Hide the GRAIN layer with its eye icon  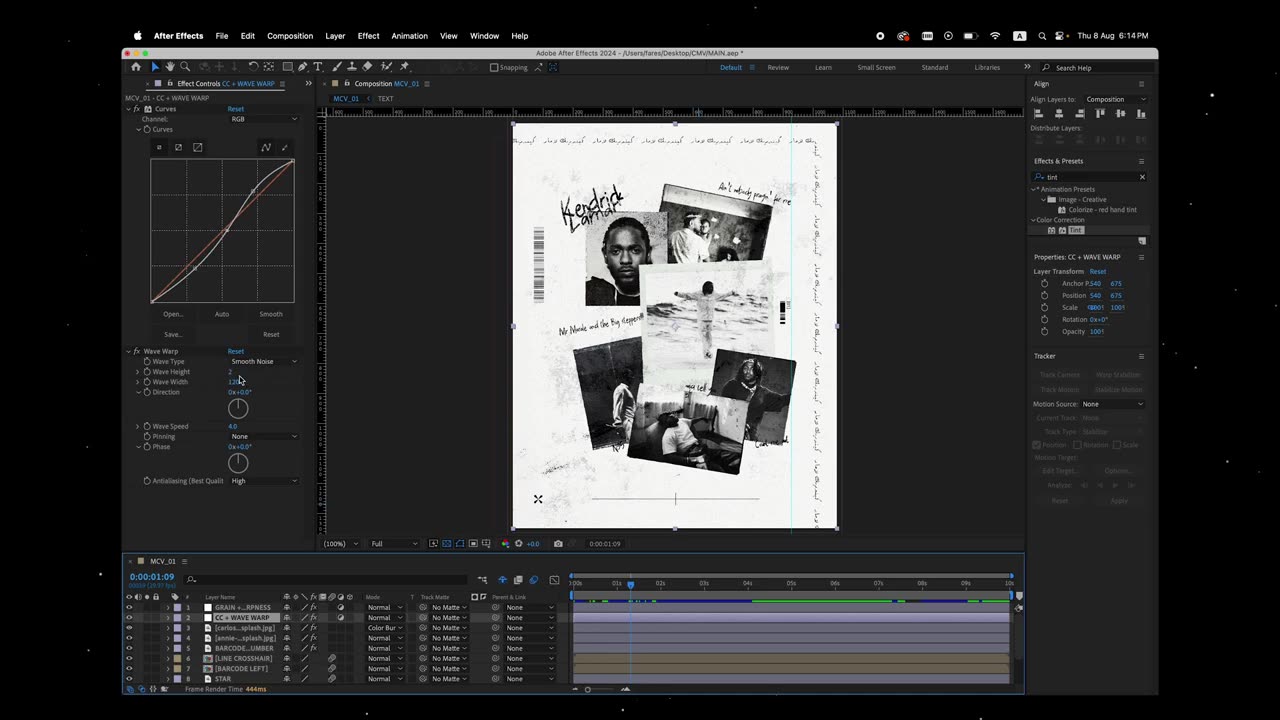tap(128, 607)
